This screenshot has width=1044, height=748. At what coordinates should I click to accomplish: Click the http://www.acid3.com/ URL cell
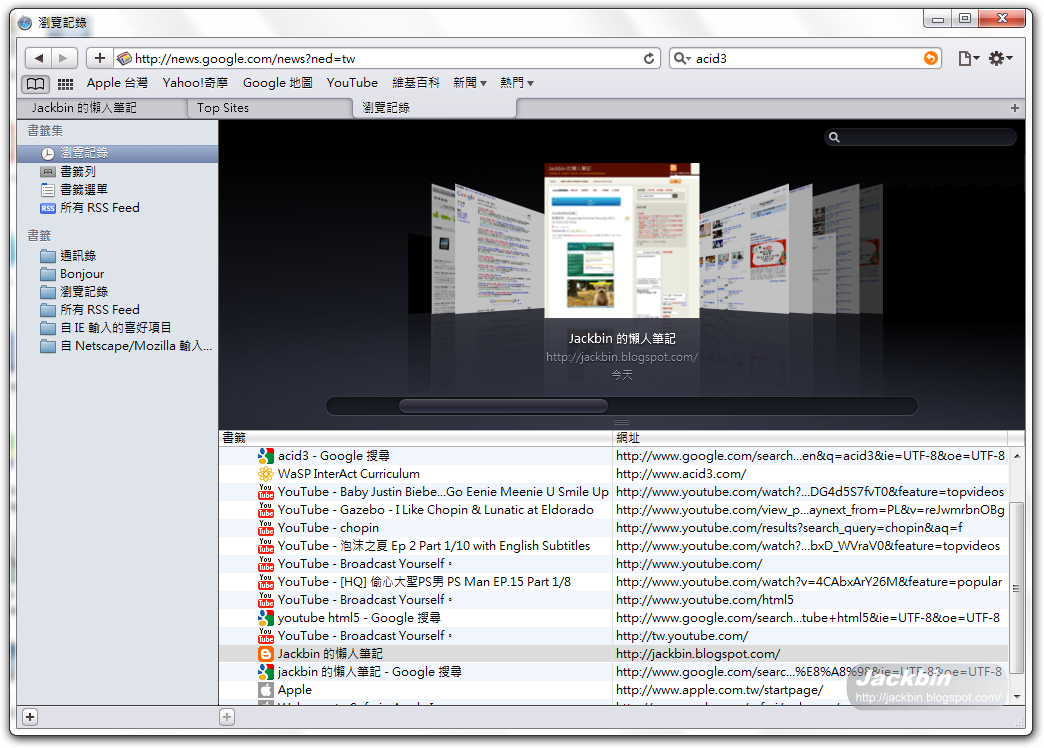coord(810,474)
